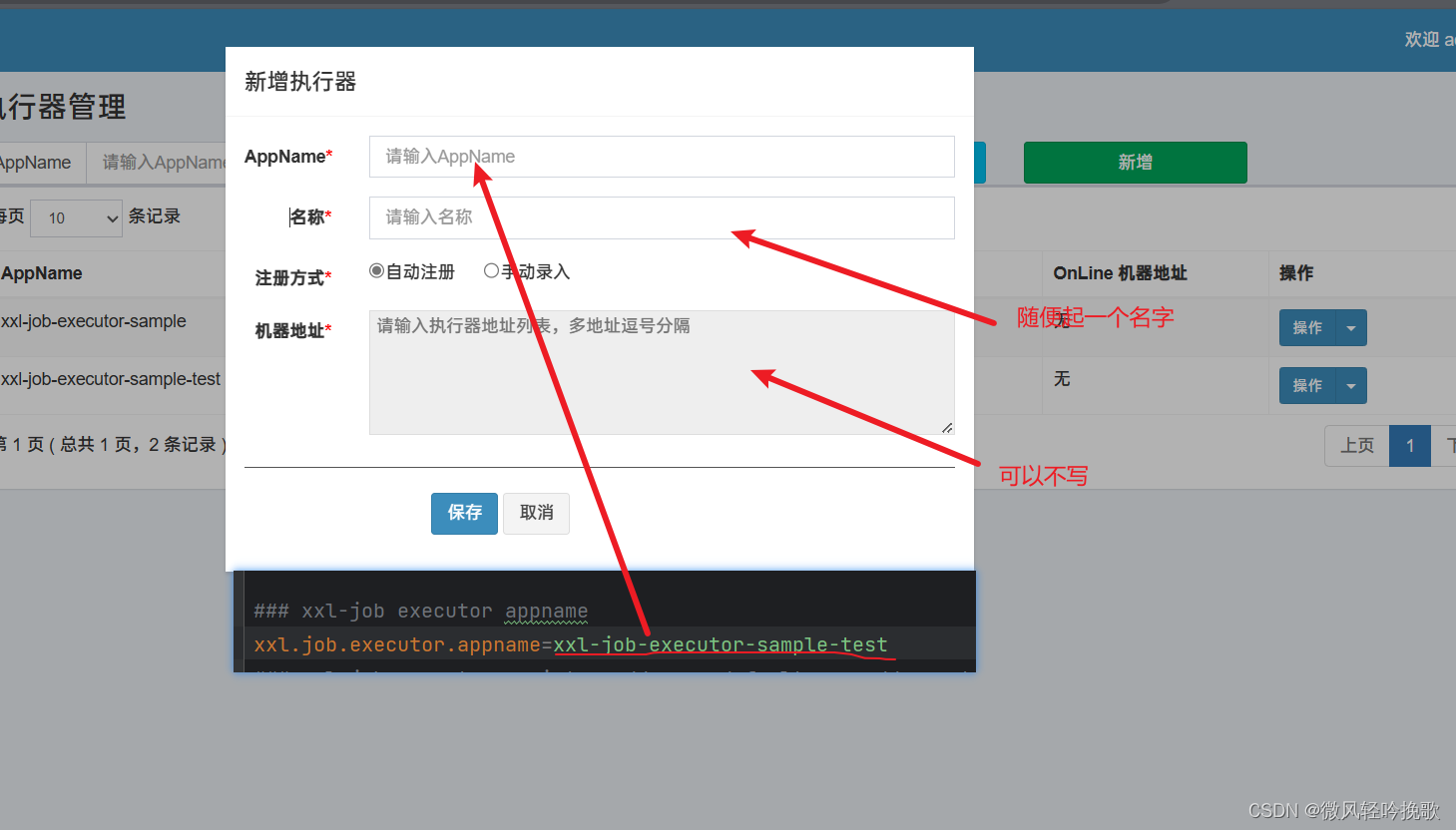Viewport: 1456px width, 830px height.
Task: Click 操作 button for xxl-job-executor-sample row
Action: point(1307,327)
